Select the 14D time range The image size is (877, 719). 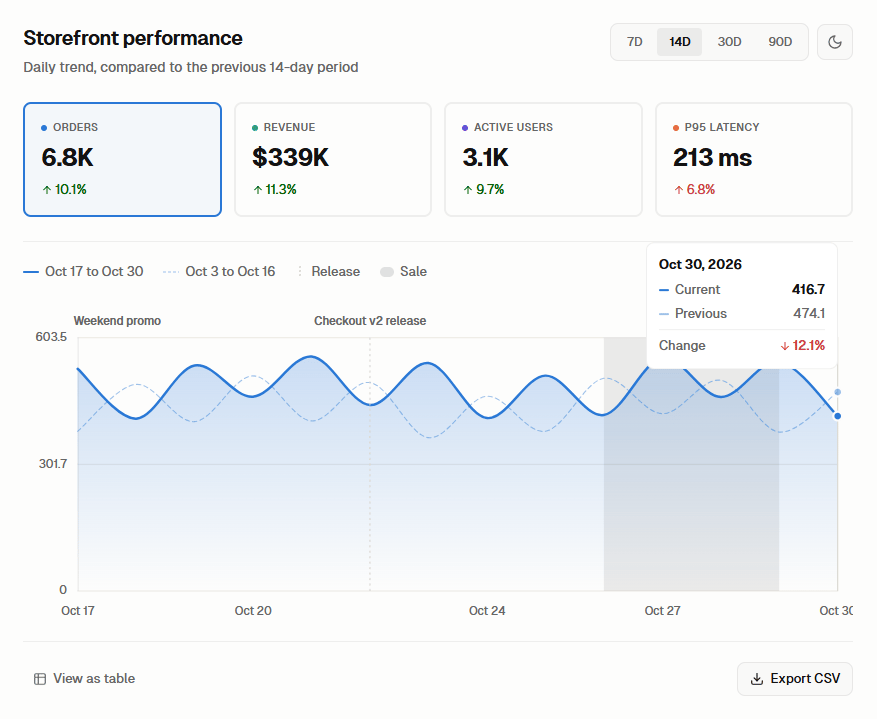pos(680,42)
